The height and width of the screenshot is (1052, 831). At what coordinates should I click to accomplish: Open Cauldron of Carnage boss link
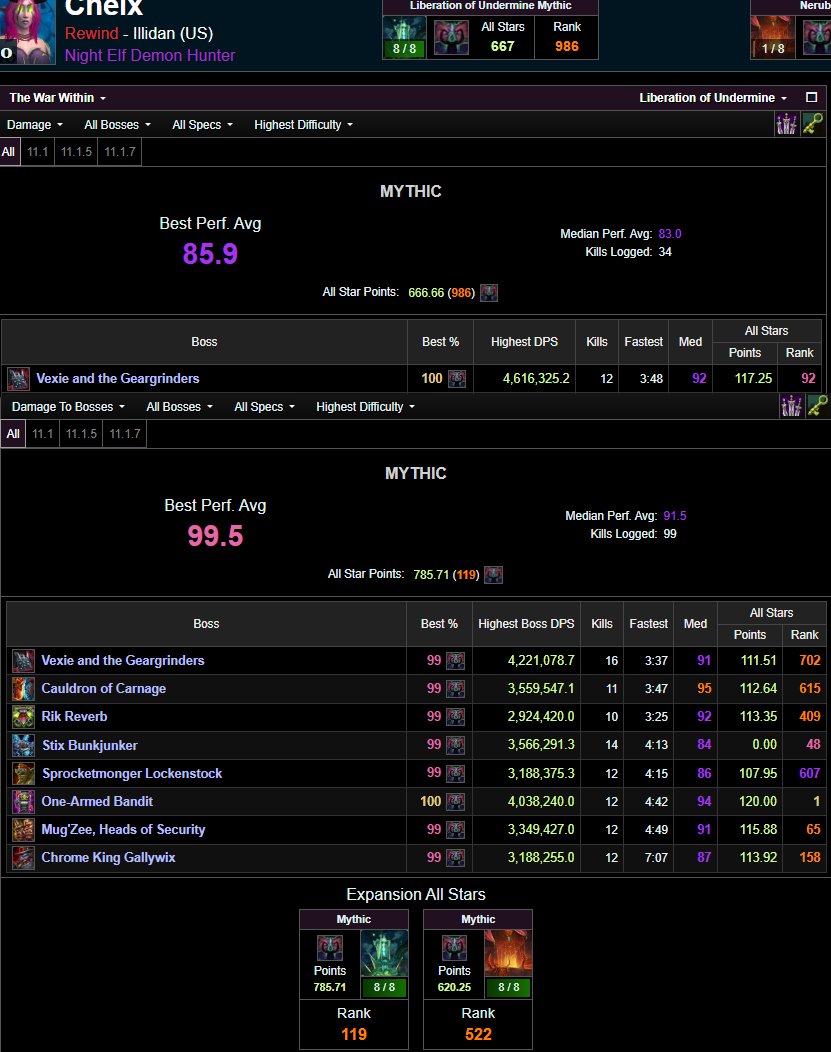click(x=103, y=688)
